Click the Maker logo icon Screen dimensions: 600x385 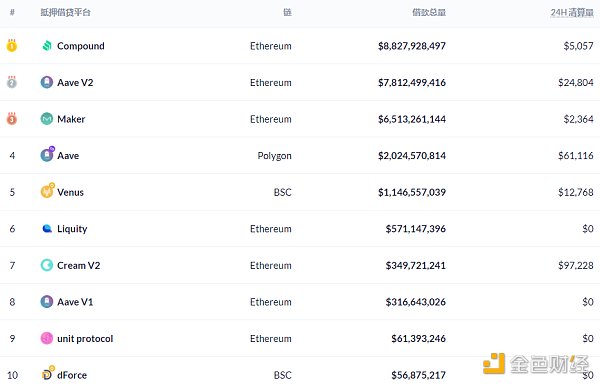[x=47, y=119]
